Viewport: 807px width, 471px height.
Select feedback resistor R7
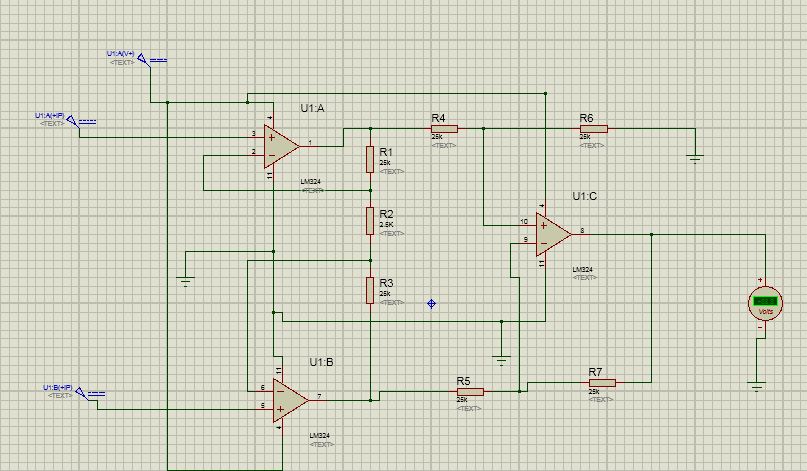(x=602, y=382)
